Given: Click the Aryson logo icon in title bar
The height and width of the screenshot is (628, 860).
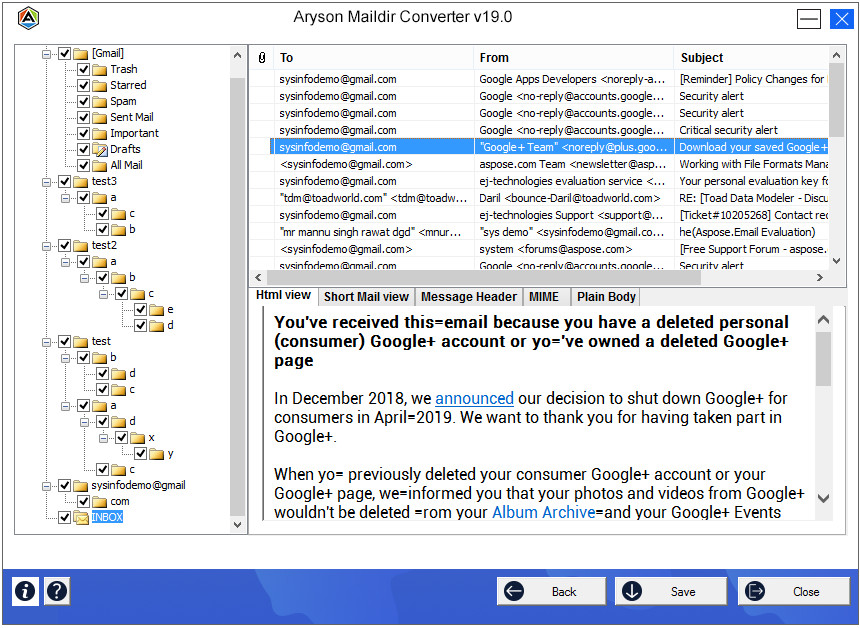Looking at the screenshot, I should click(x=29, y=19).
